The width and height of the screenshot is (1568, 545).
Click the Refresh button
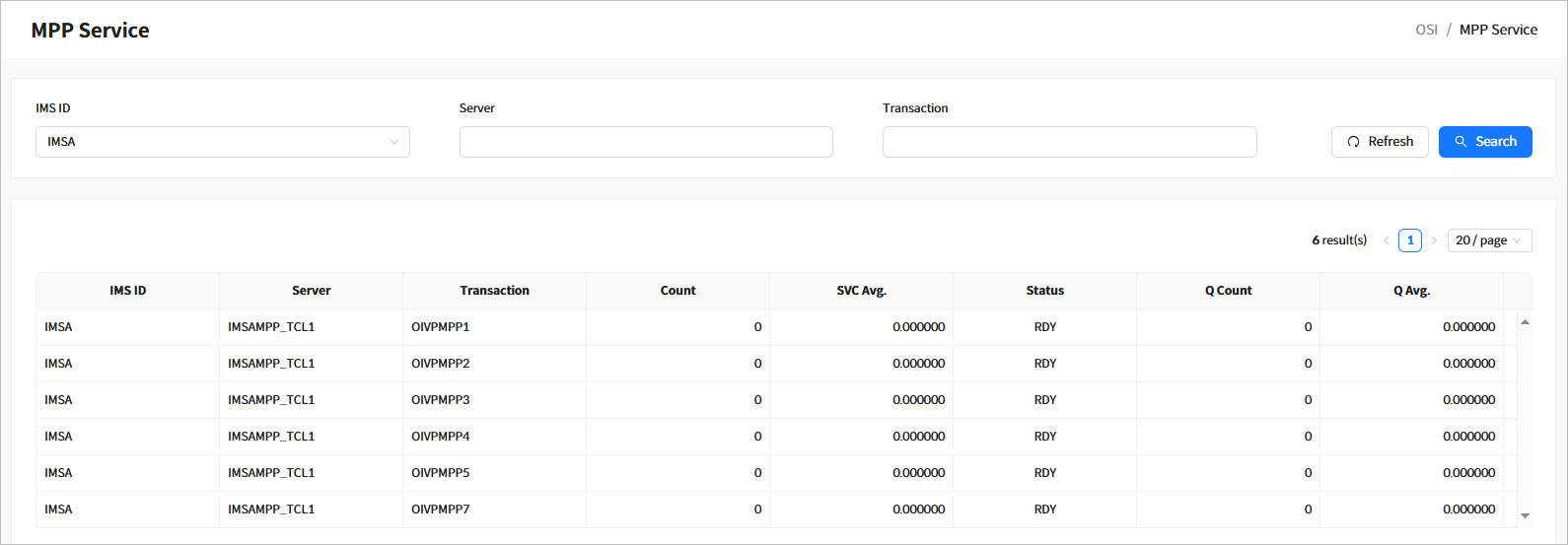coord(1379,142)
